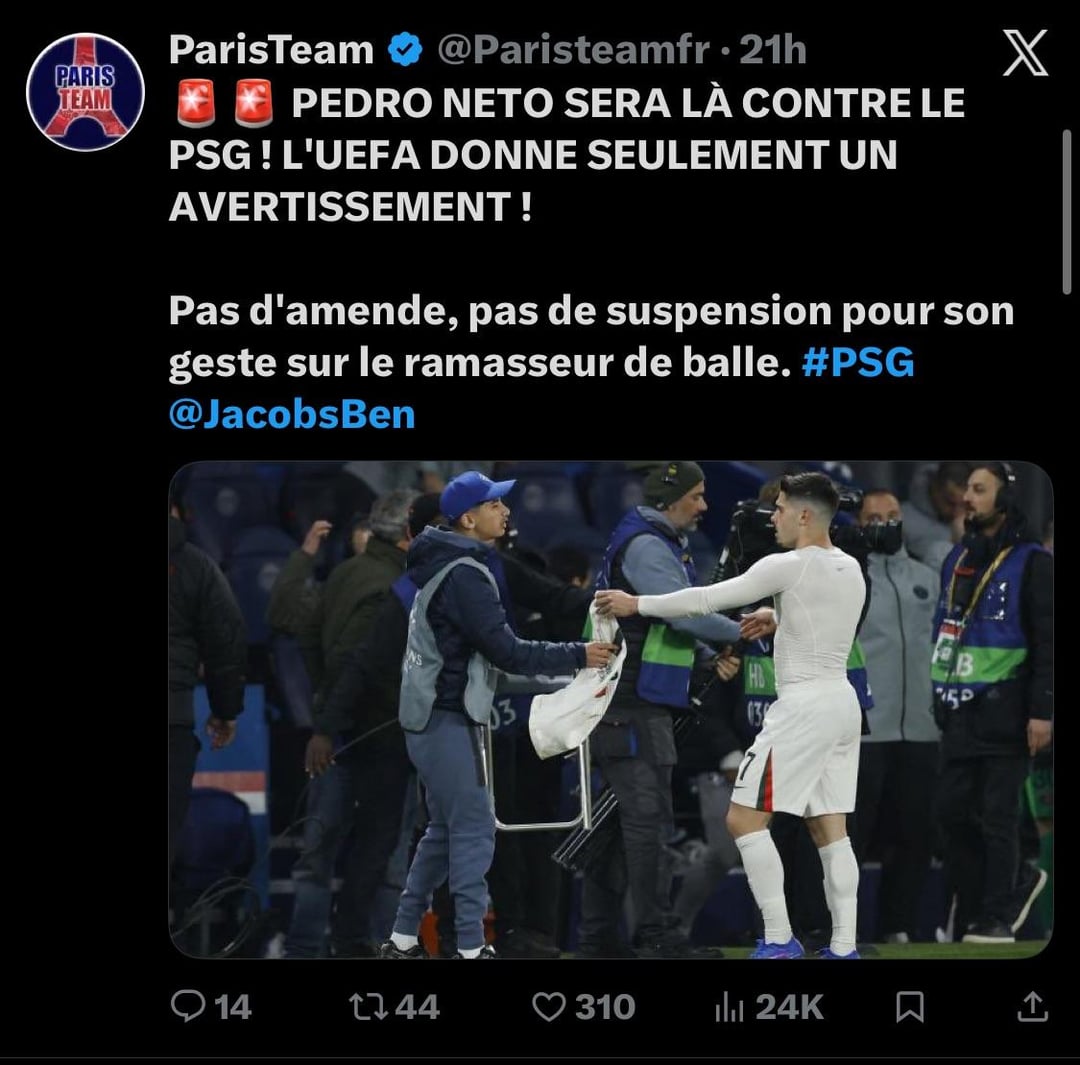Open replies via the comment icon
The image size is (1080, 1065).
point(187,1006)
